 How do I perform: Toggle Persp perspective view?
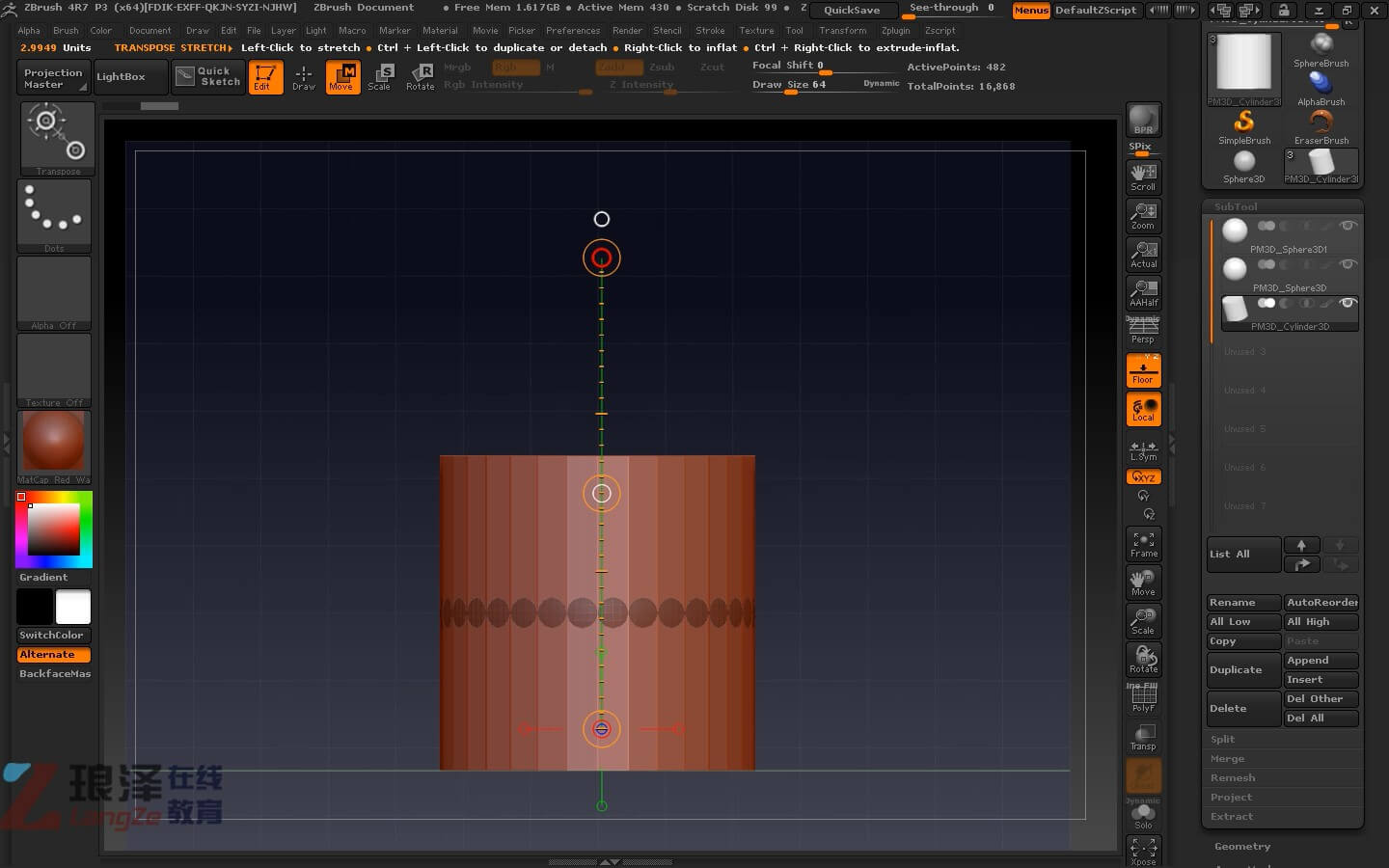tap(1143, 331)
